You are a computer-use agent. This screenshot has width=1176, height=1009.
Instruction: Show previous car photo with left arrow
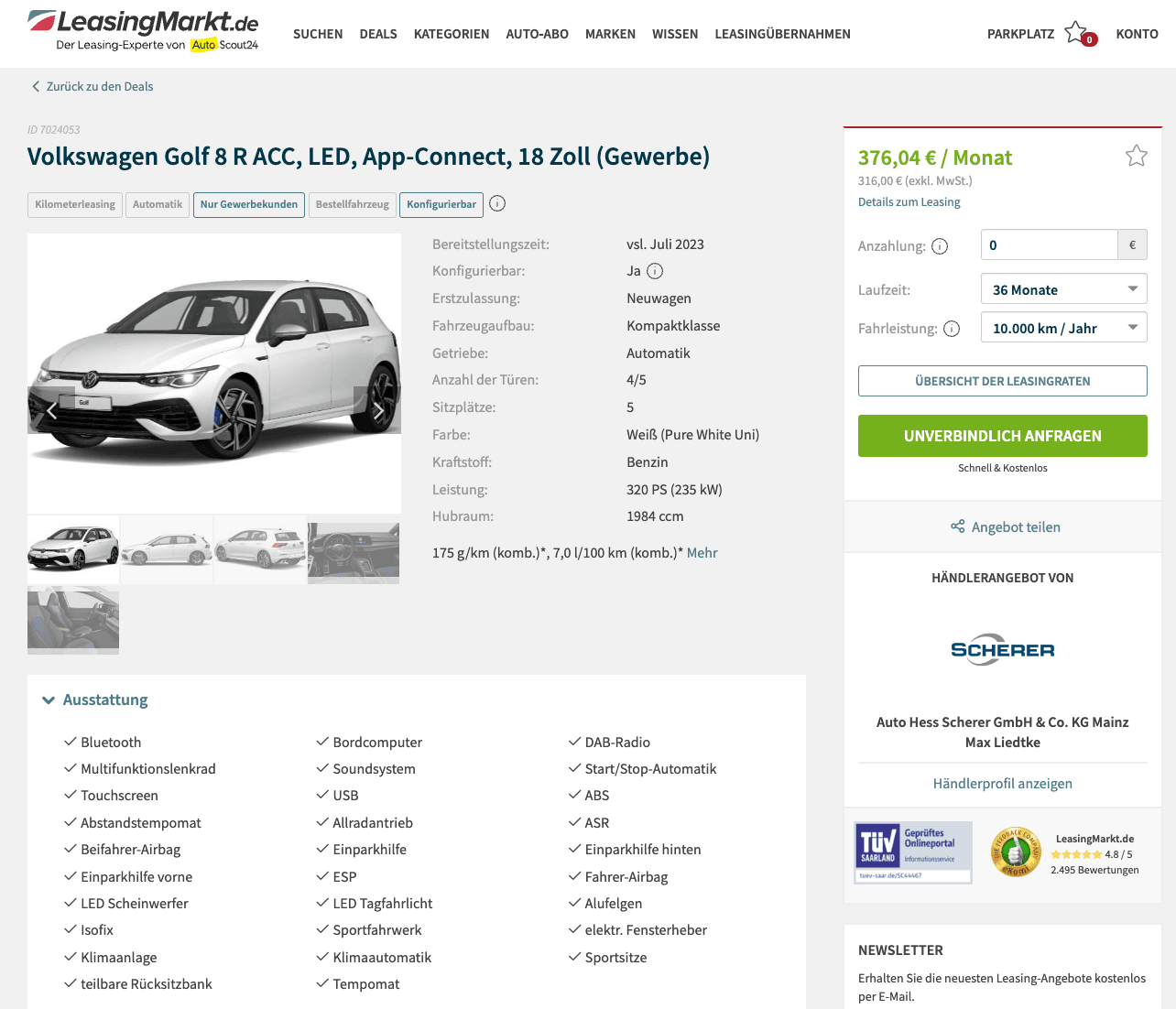51,410
